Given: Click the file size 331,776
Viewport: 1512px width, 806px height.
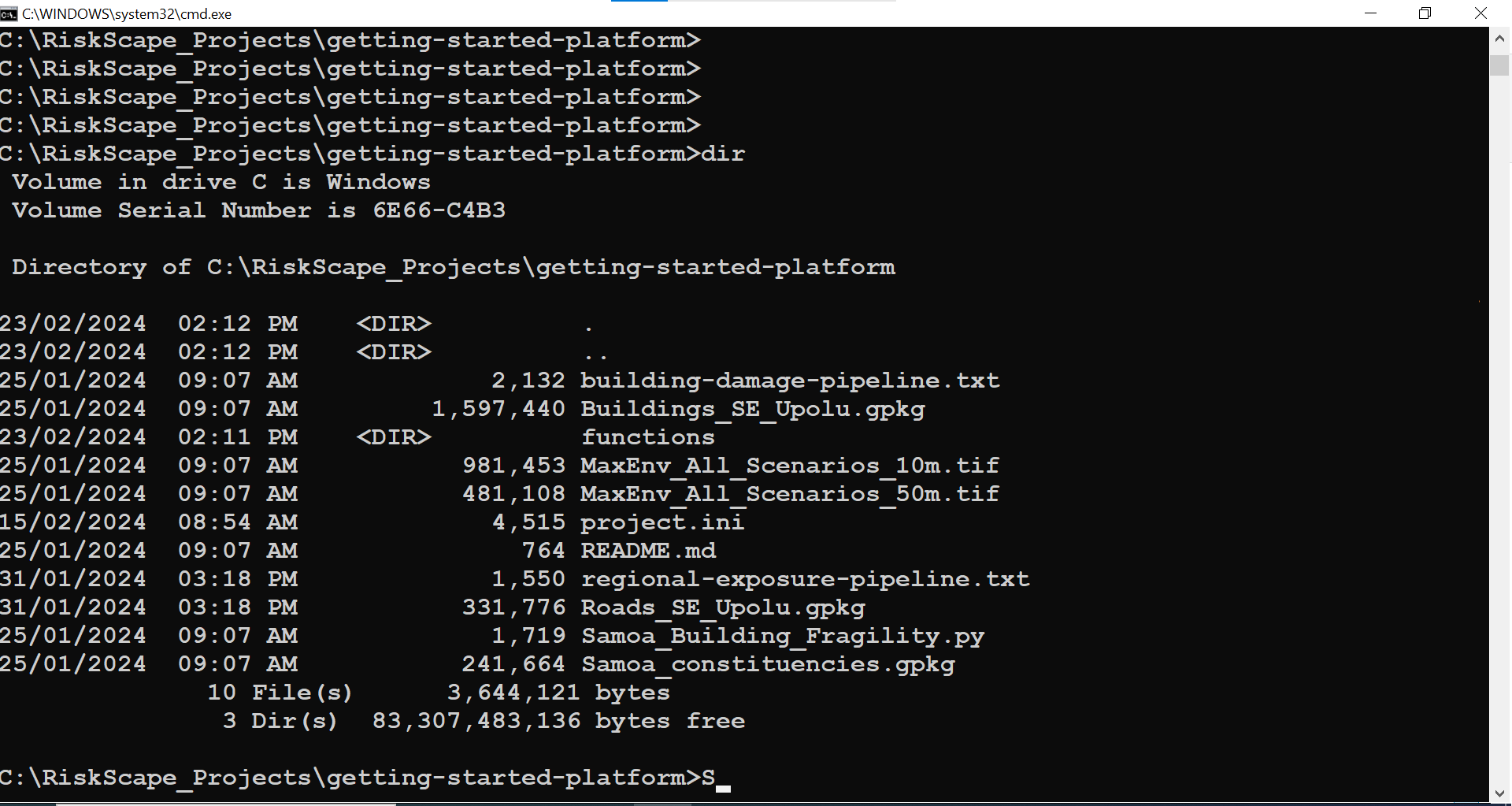Looking at the screenshot, I should click(514, 607).
